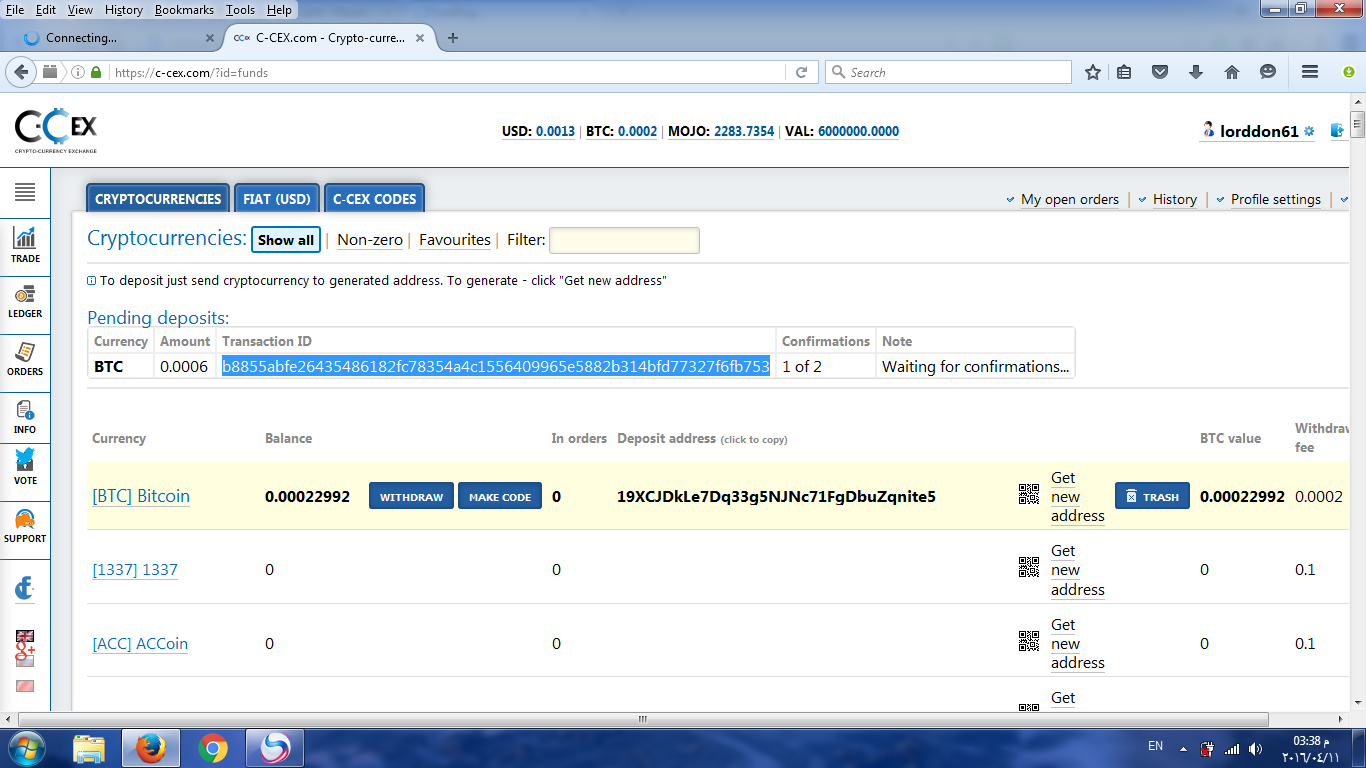Click the MOJO balance 2283.7354

tap(744, 131)
